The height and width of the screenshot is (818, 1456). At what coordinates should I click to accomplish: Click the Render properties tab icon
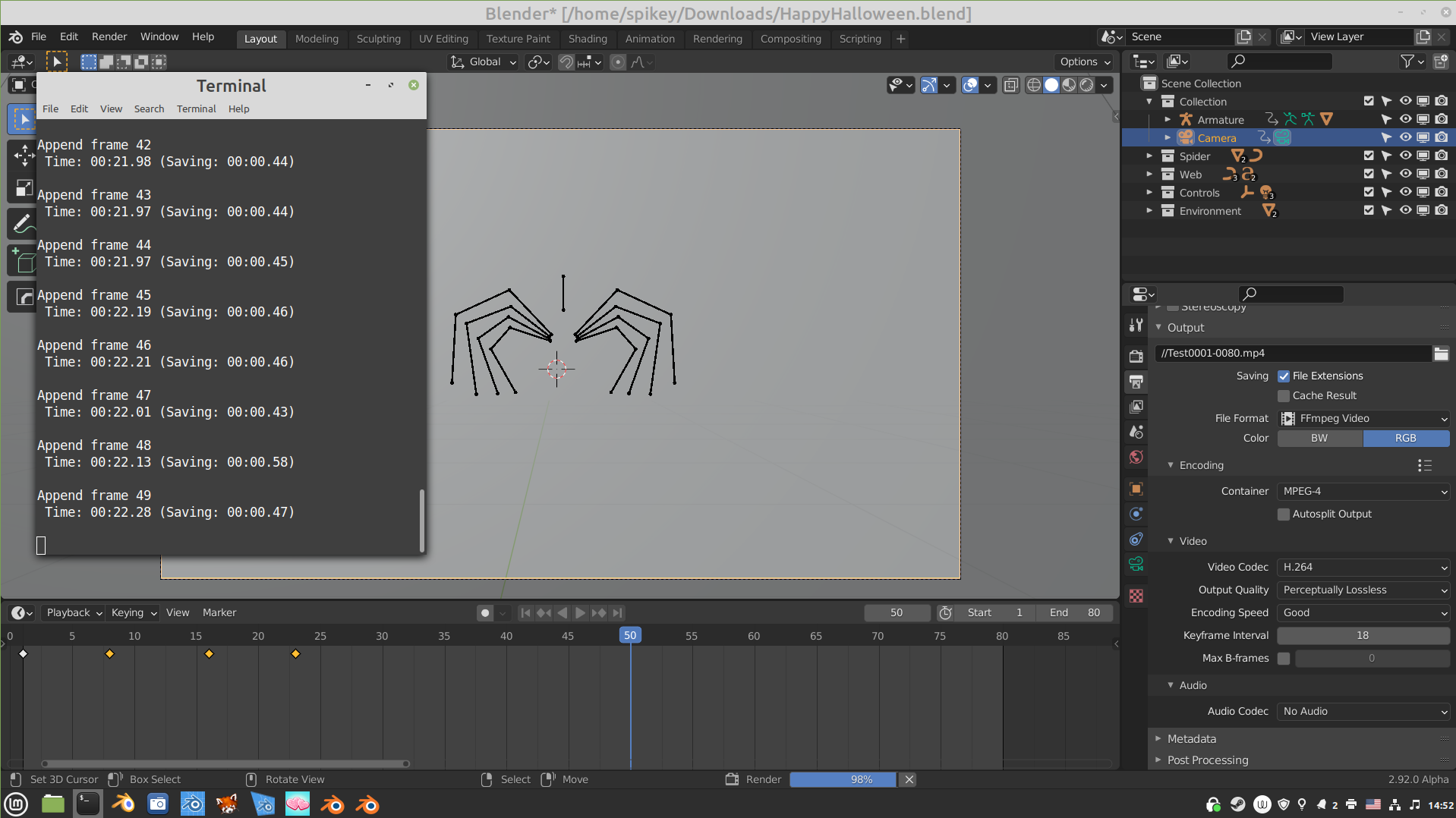1136,357
